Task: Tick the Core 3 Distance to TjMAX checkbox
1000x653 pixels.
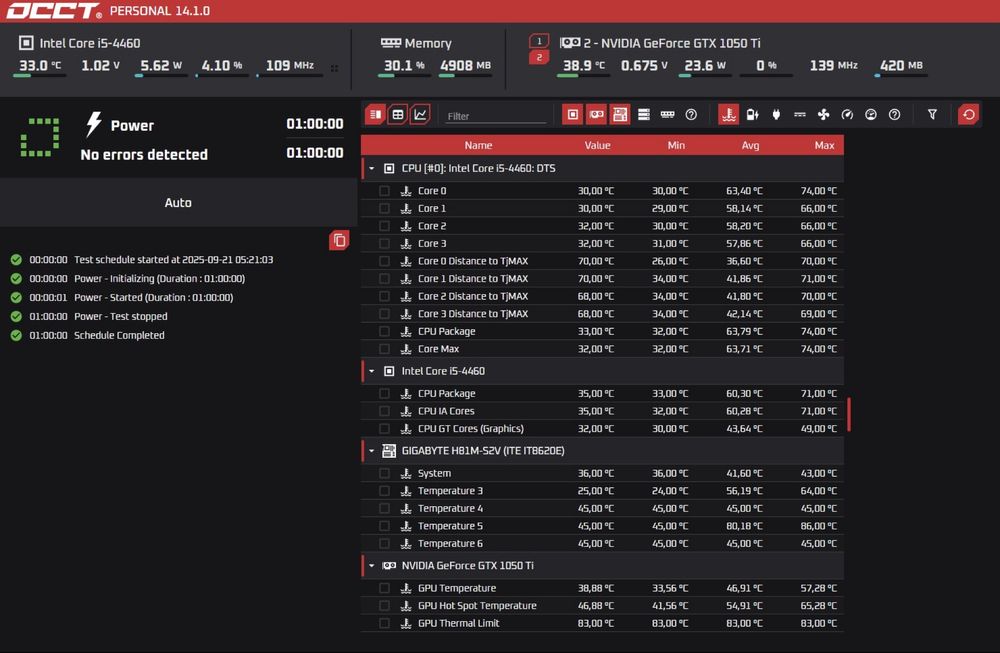Action: click(384, 314)
